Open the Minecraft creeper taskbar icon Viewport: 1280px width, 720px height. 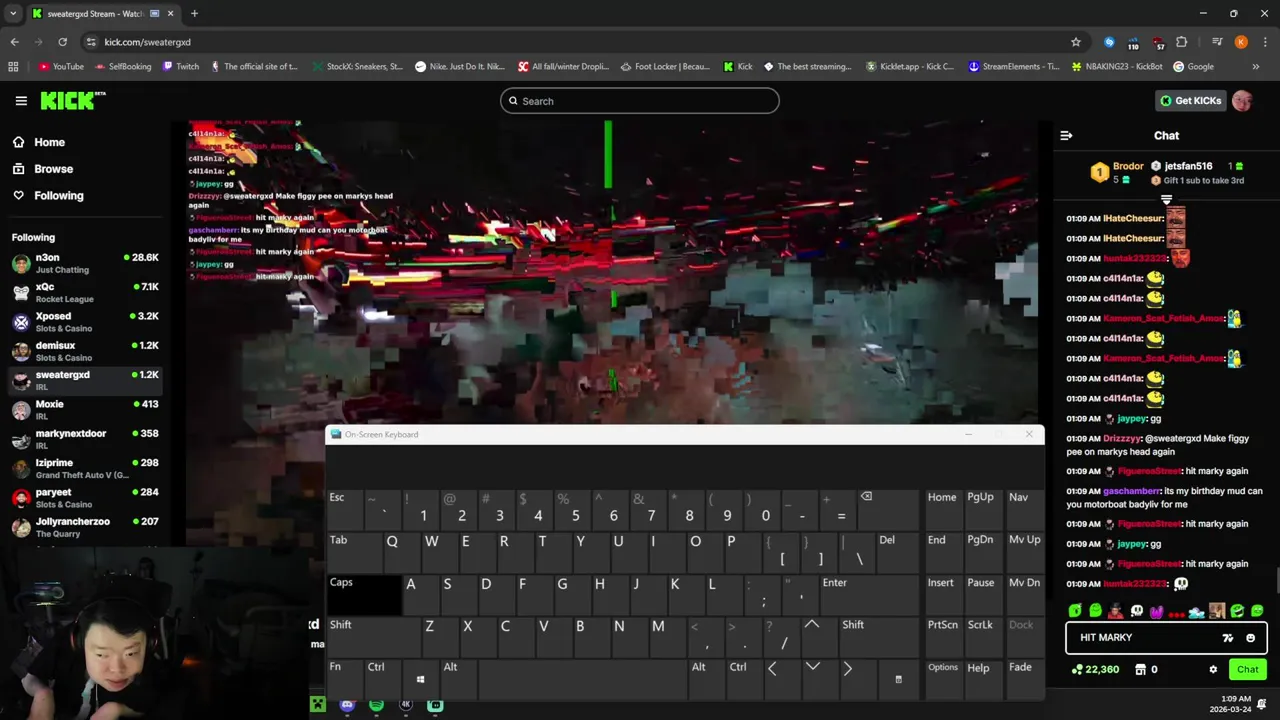318,705
